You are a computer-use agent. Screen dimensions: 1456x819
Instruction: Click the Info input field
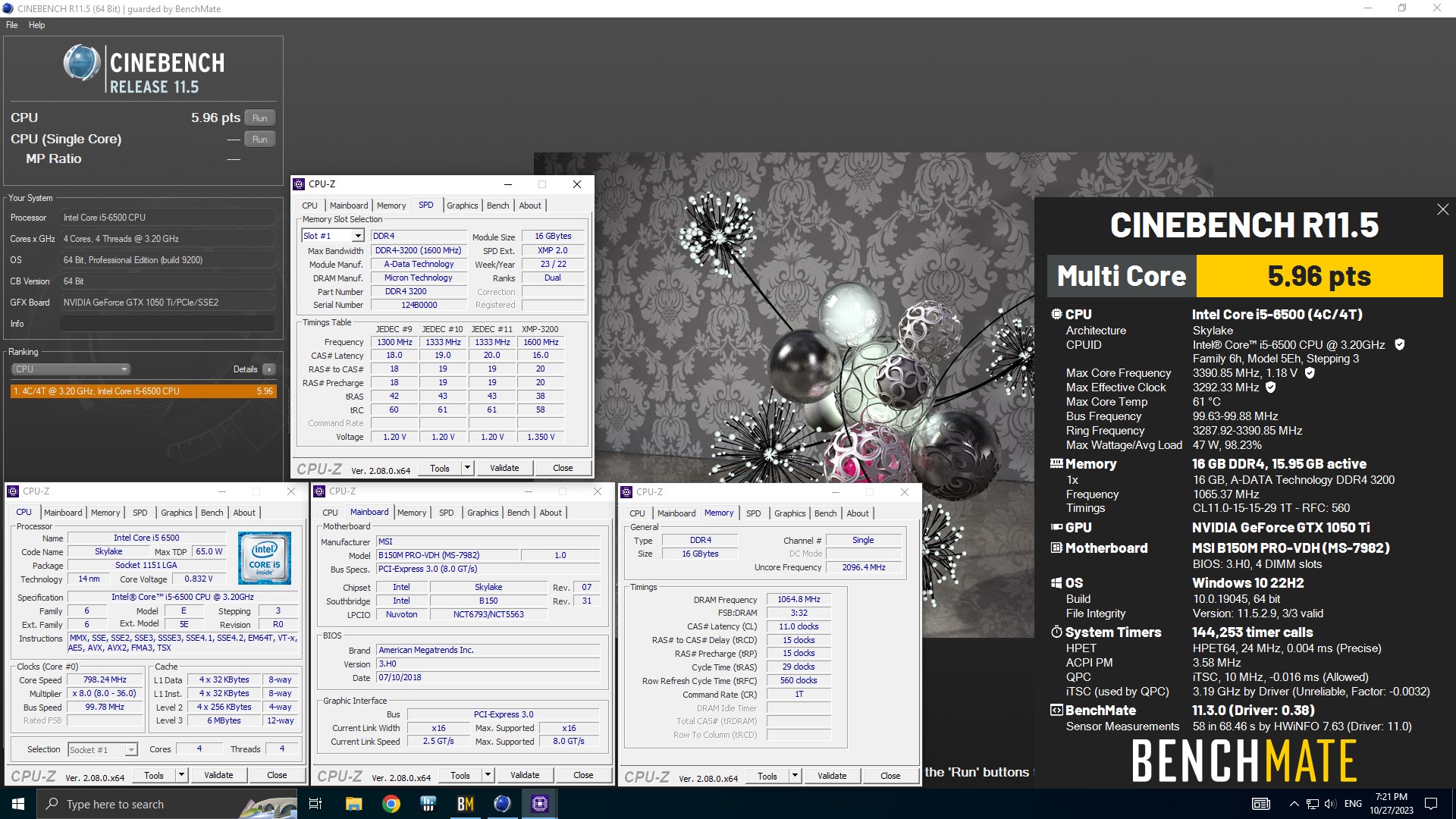click(x=167, y=324)
